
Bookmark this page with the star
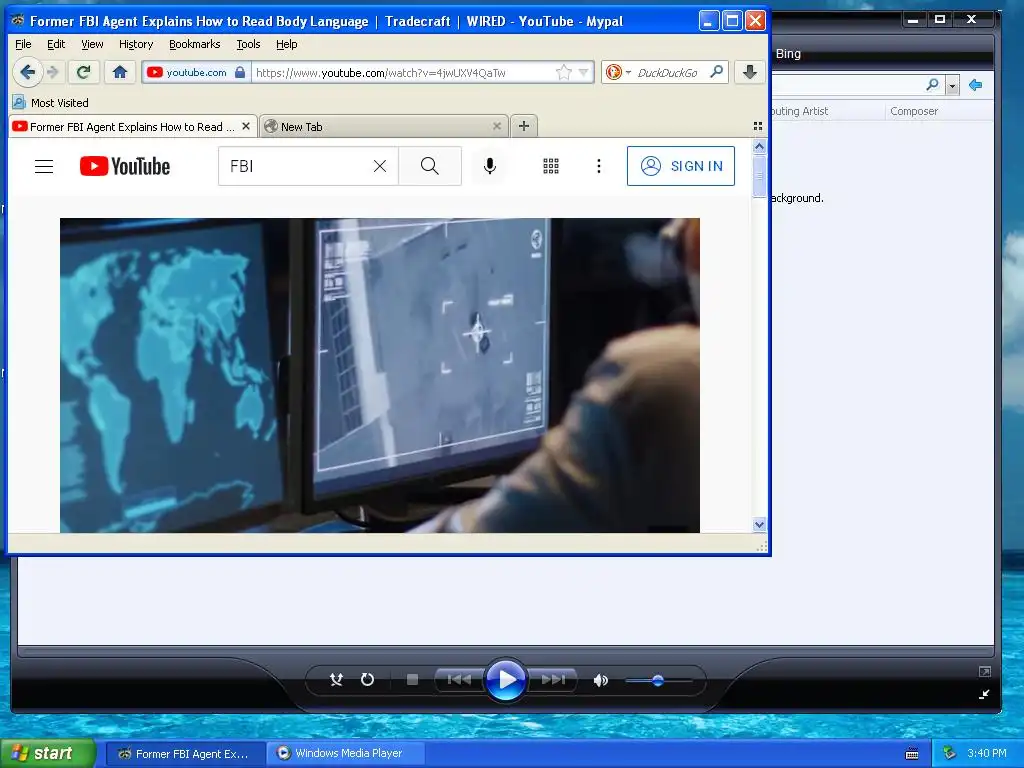click(564, 72)
